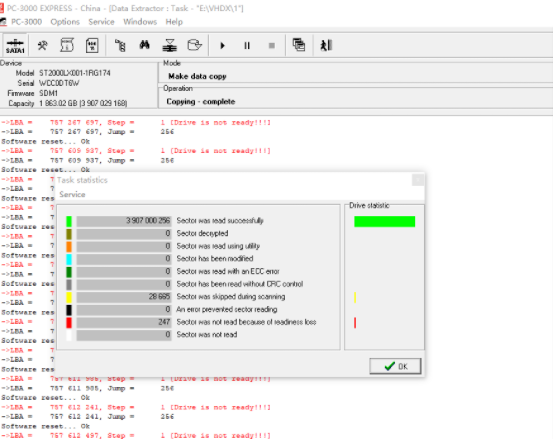Open the Service menu in menu bar
The height and width of the screenshot is (442, 553).
tap(101, 22)
